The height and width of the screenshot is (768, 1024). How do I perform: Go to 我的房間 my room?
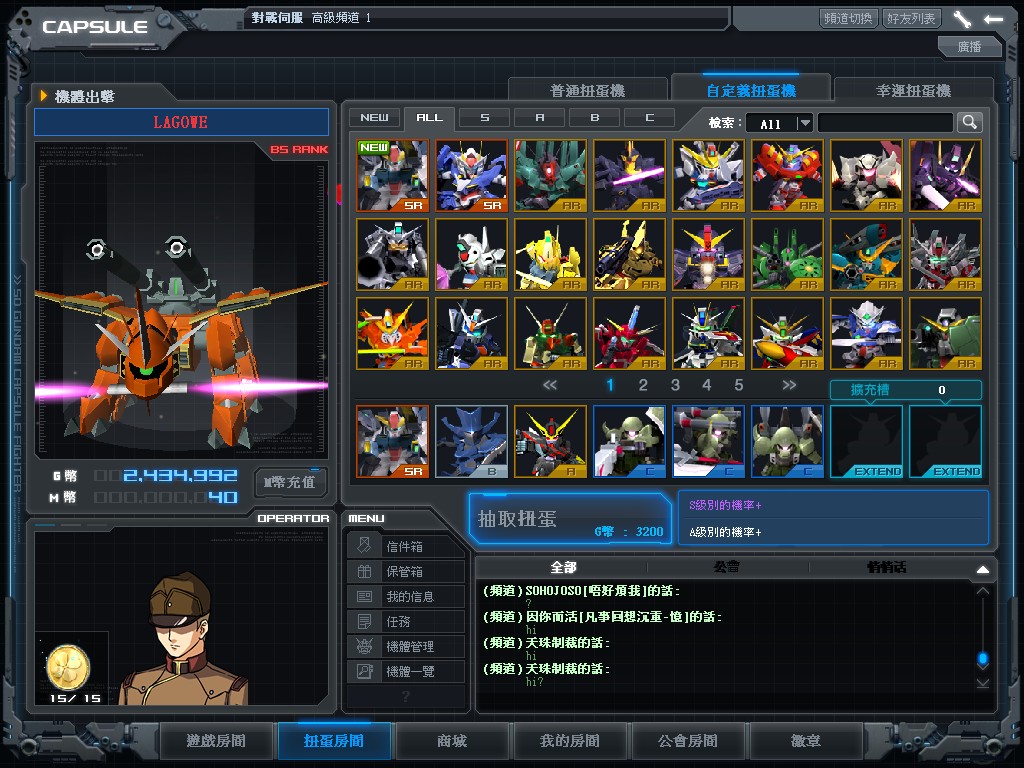[x=569, y=741]
